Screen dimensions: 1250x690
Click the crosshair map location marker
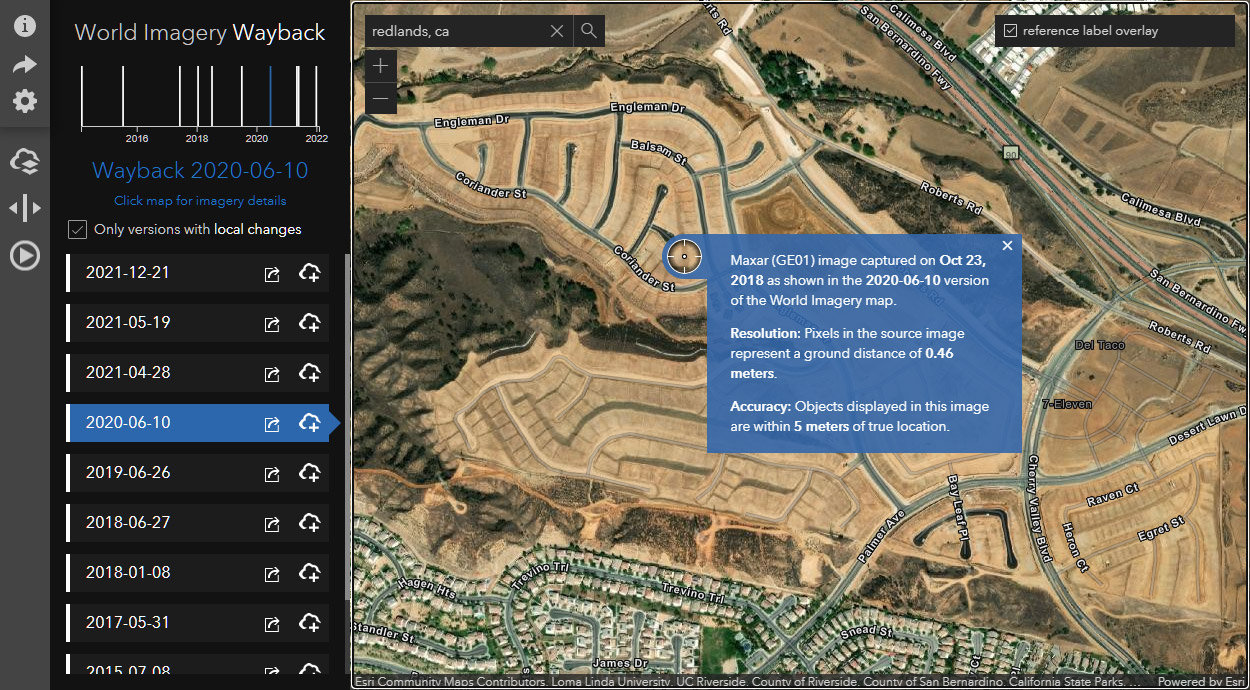tap(684, 257)
